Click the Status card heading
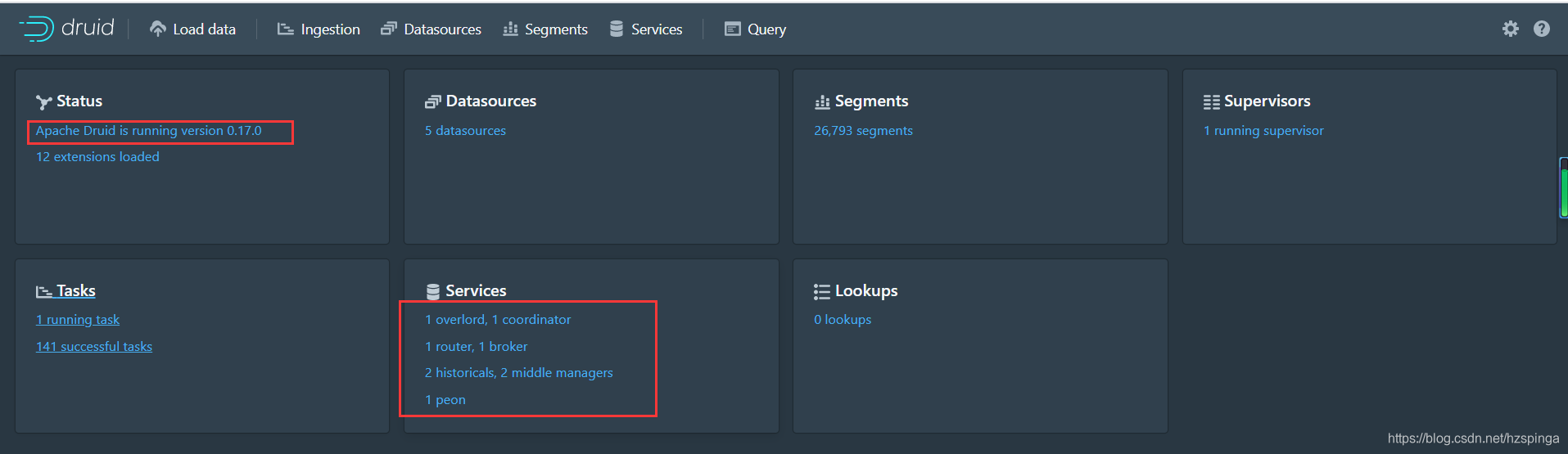Image resolution: width=1568 pixels, height=454 pixels. point(79,101)
